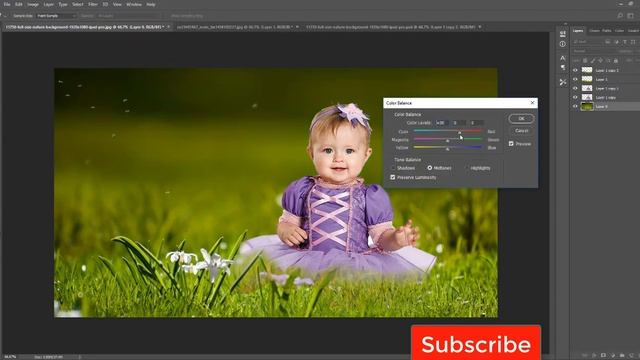This screenshot has height=360, width=640.
Task: Toggle visibility eye of Layer 1
Action: [x=575, y=79]
